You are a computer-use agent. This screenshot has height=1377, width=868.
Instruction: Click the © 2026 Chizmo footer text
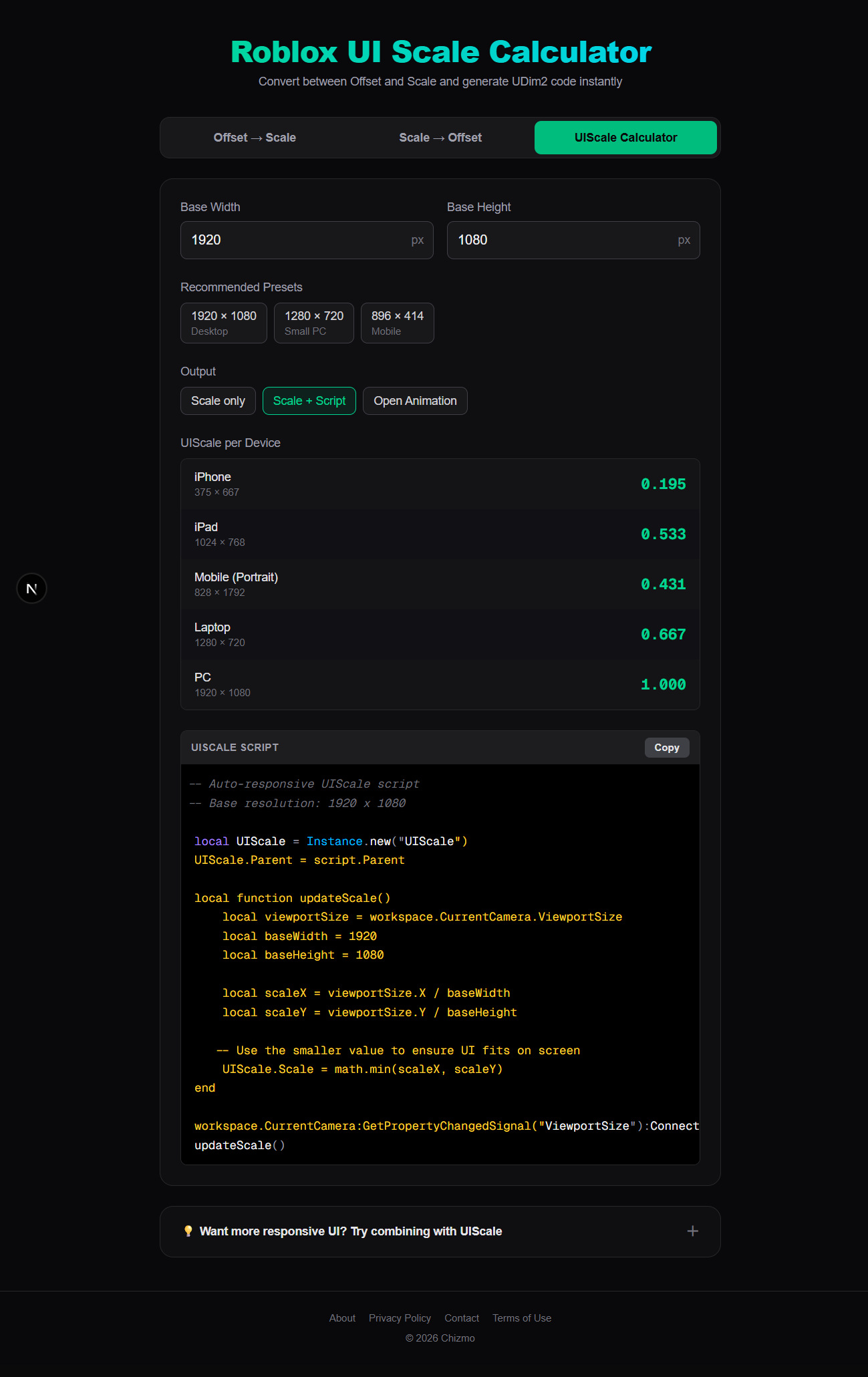pyautogui.click(x=440, y=1338)
